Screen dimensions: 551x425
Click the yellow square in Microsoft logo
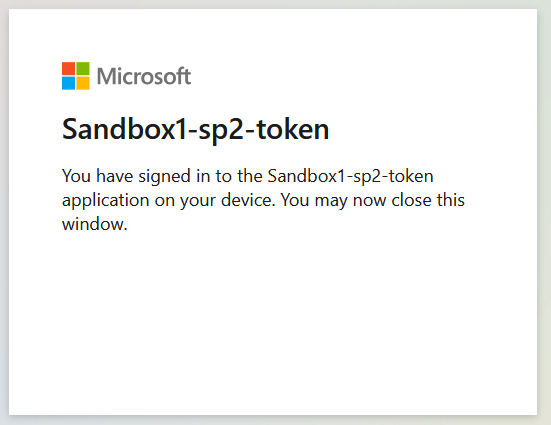83,83
